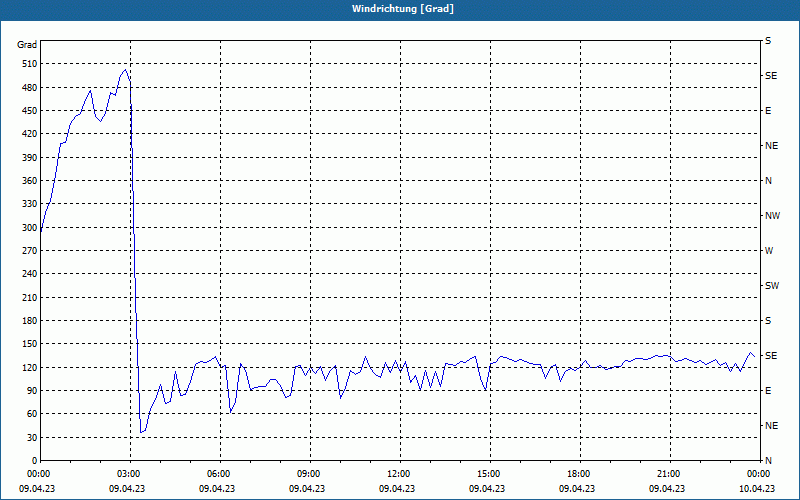
Task: Click the 15:00 time axis label
Action: (487, 474)
